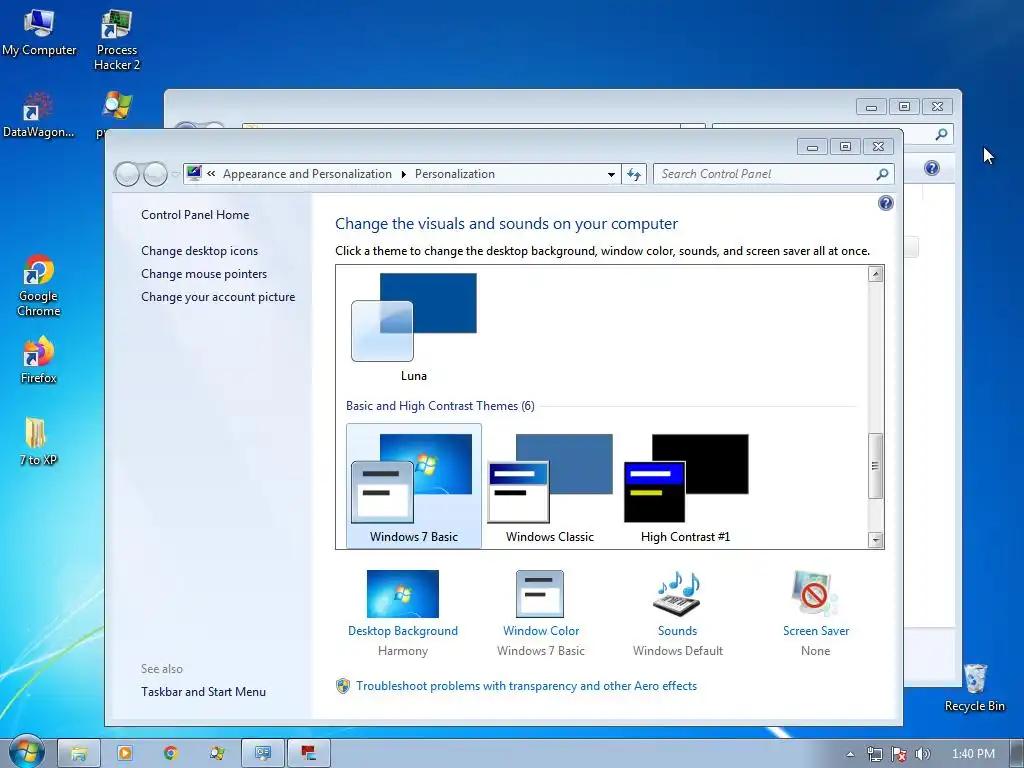
Task: Open the 7 to XP folder
Action: point(38,441)
